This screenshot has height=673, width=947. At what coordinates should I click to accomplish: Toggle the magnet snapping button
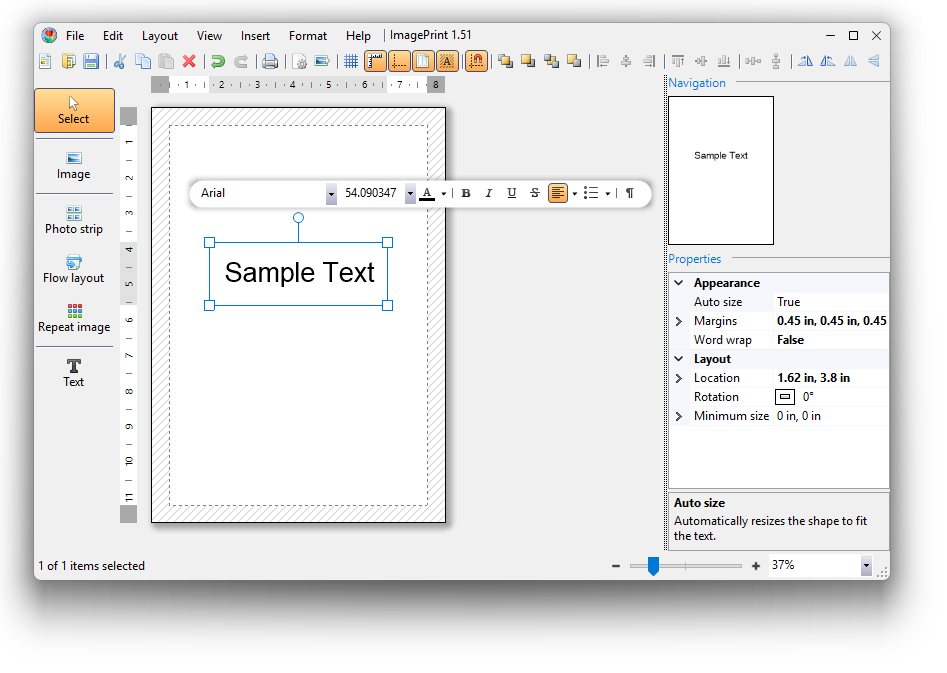click(x=477, y=61)
